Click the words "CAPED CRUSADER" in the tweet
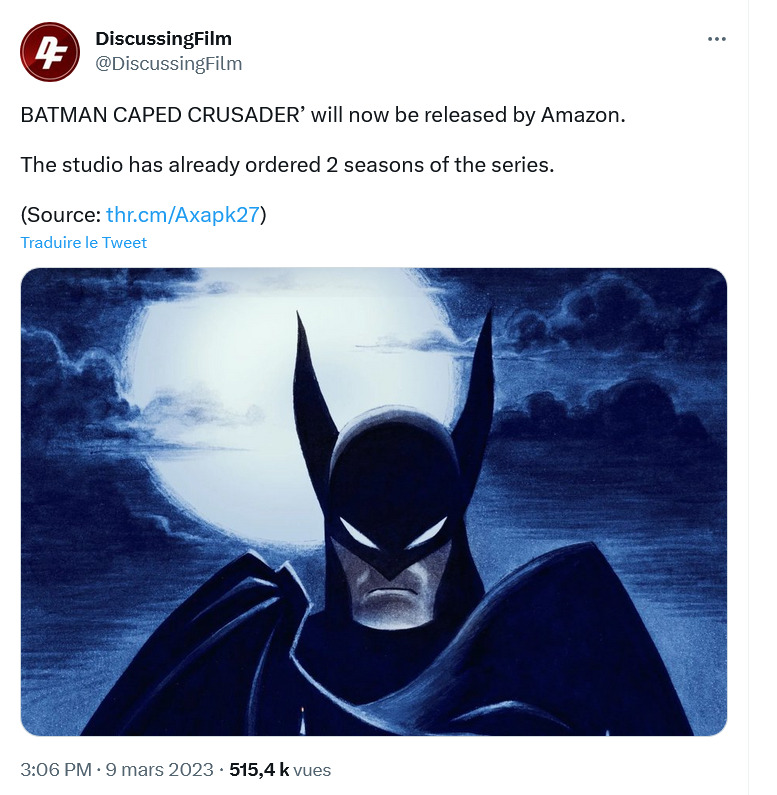This screenshot has width=777, height=795. pos(204,115)
